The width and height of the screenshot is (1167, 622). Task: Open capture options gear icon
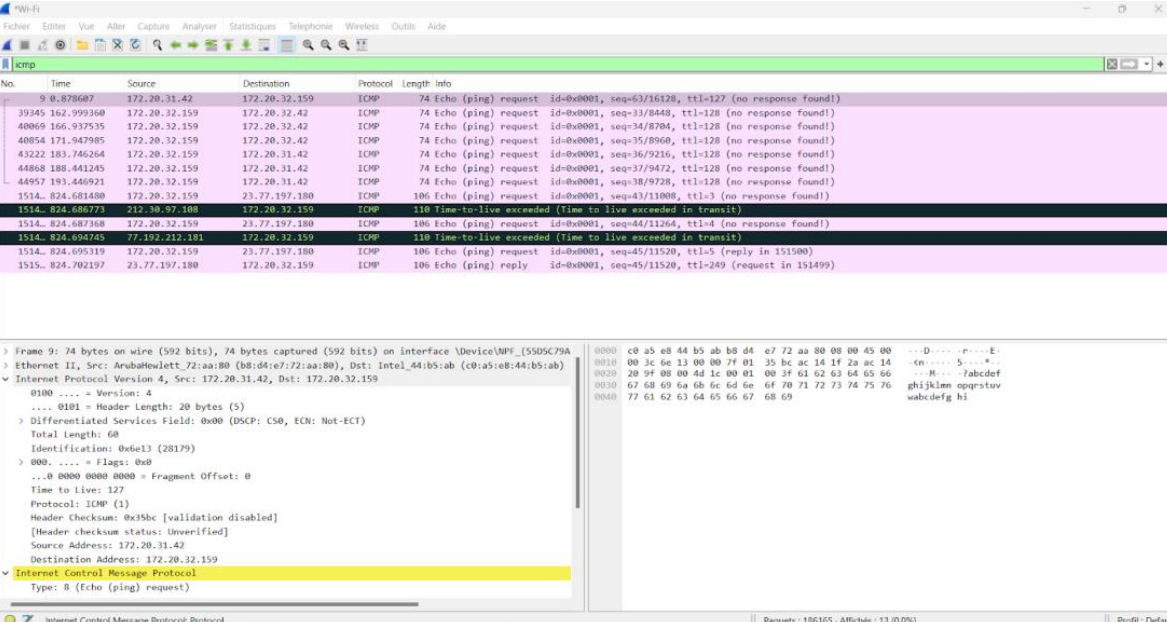[61, 46]
